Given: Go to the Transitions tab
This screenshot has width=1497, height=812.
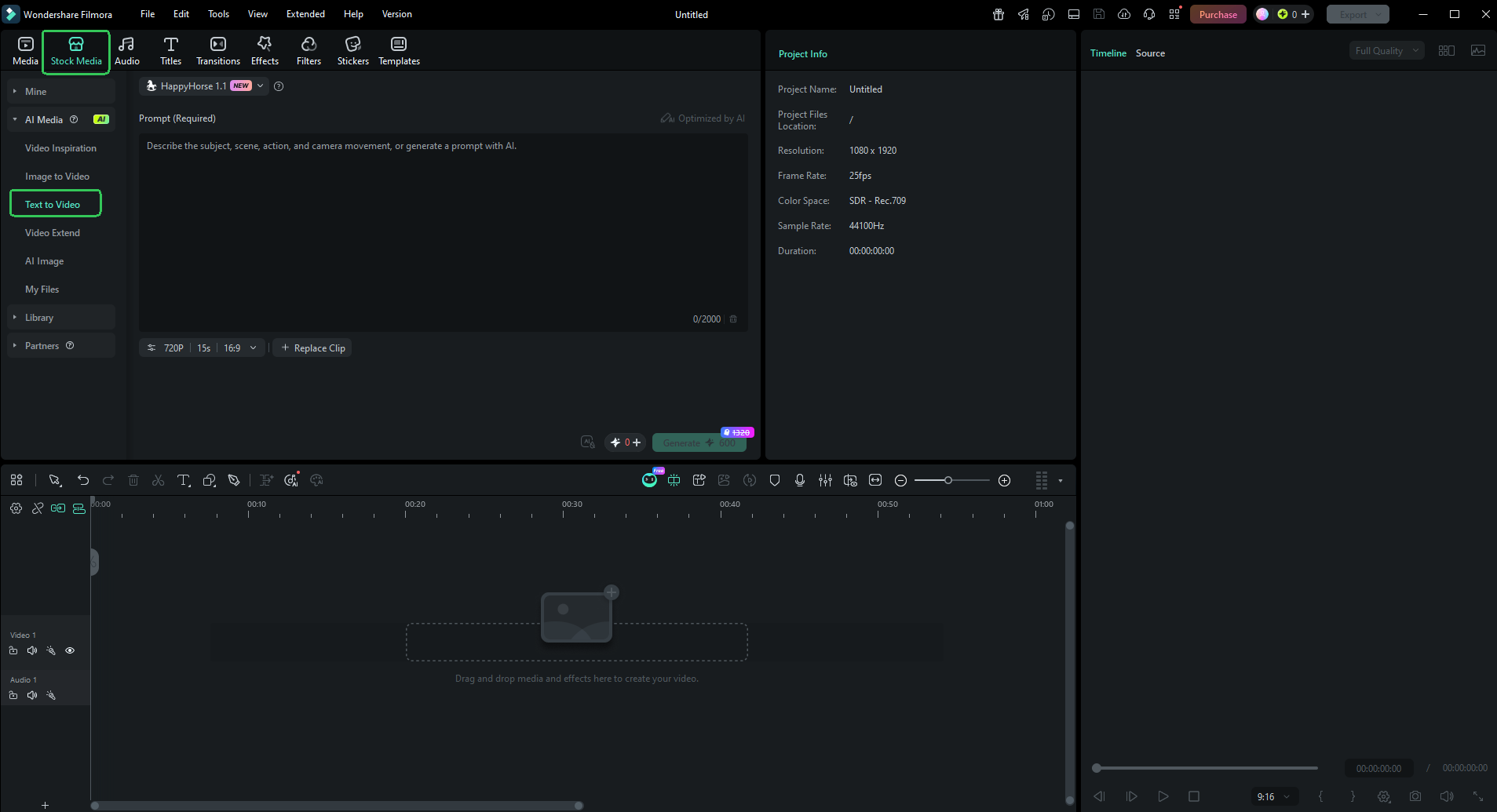Looking at the screenshot, I should pyautogui.click(x=218, y=51).
